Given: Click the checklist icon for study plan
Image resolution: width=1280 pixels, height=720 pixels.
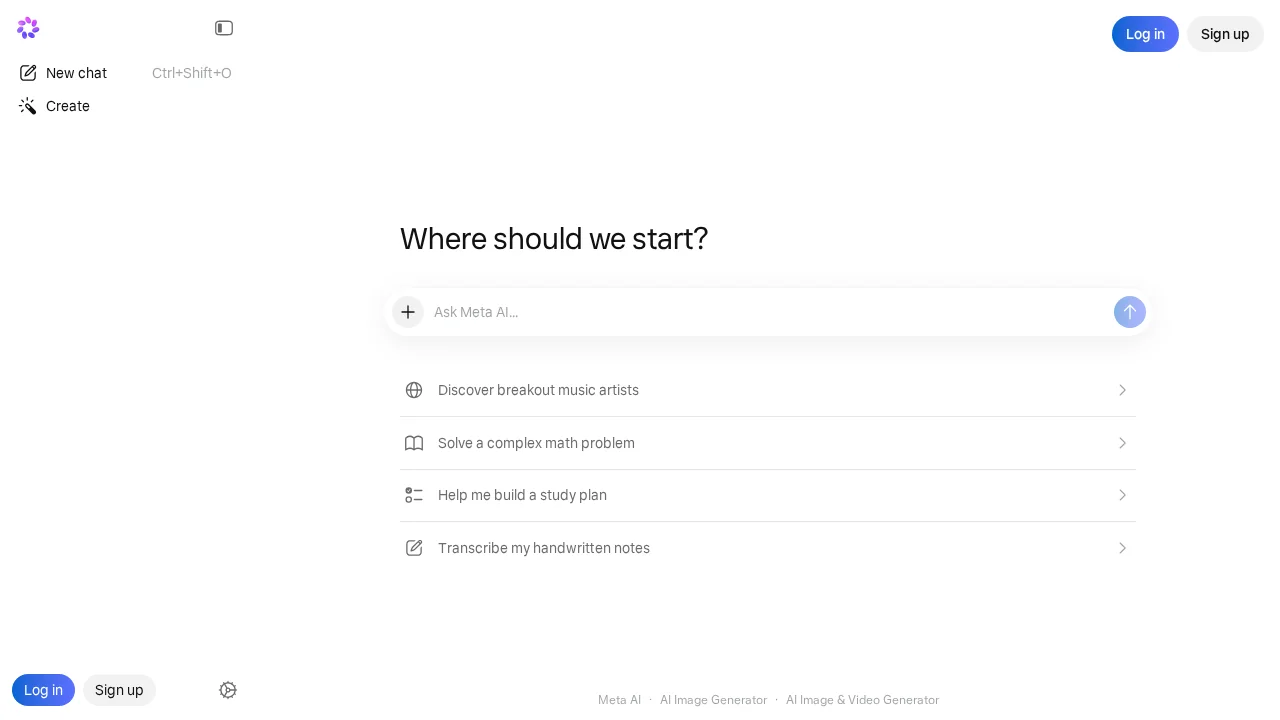Looking at the screenshot, I should 414,495.
